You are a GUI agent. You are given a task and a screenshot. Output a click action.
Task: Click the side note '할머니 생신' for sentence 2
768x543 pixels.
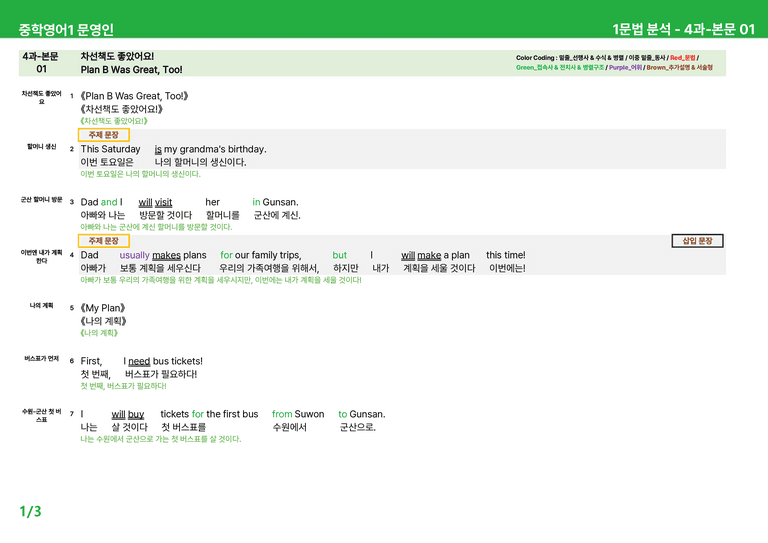(42, 146)
